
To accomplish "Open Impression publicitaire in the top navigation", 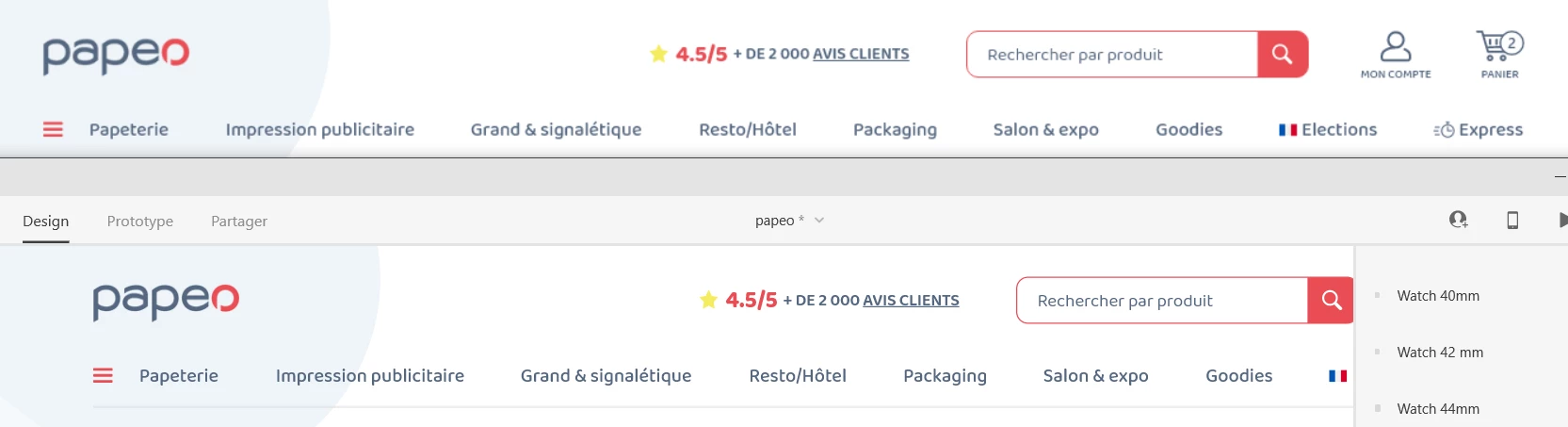I will coord(320,130).
